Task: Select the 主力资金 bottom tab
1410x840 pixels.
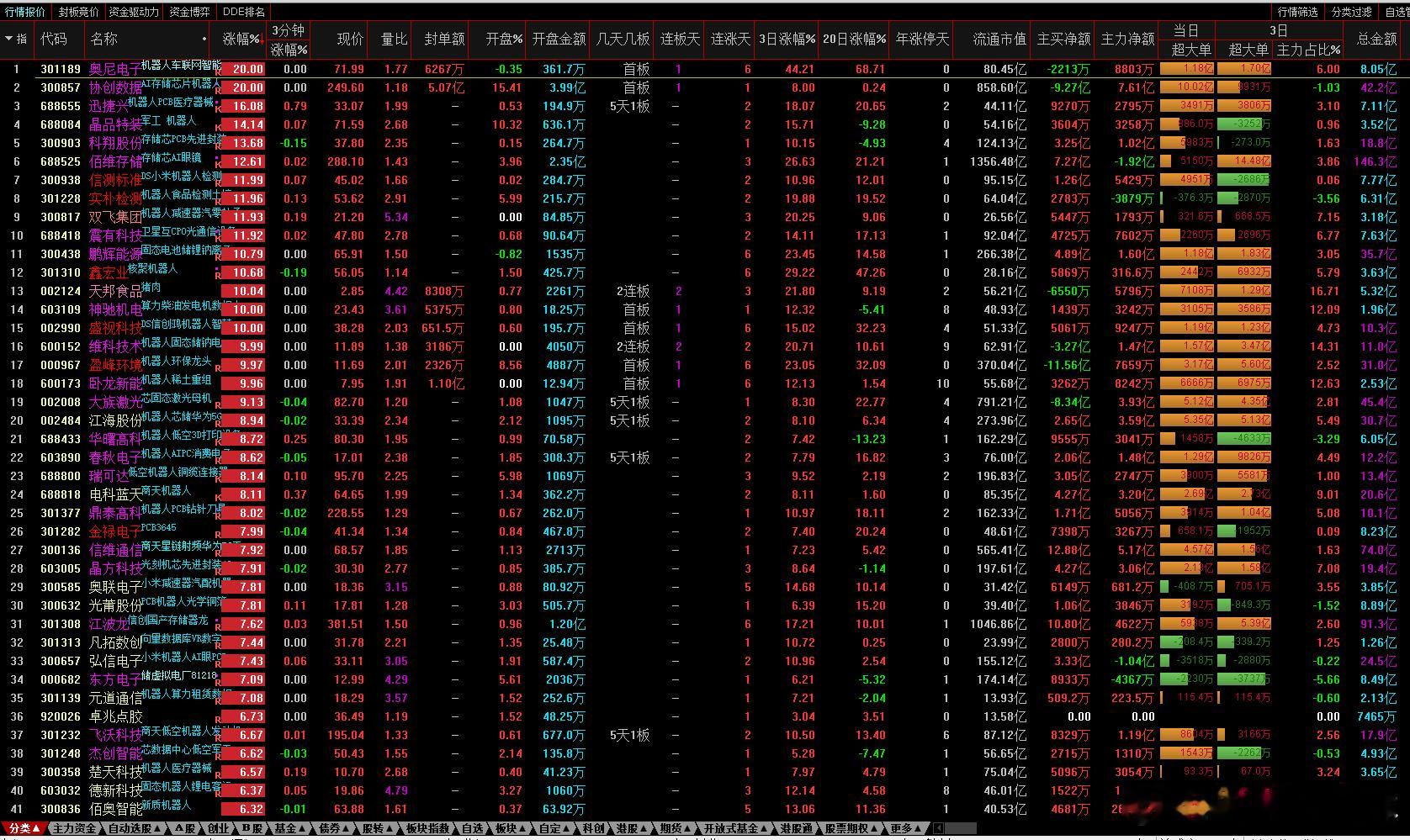Action: point(74,828)
